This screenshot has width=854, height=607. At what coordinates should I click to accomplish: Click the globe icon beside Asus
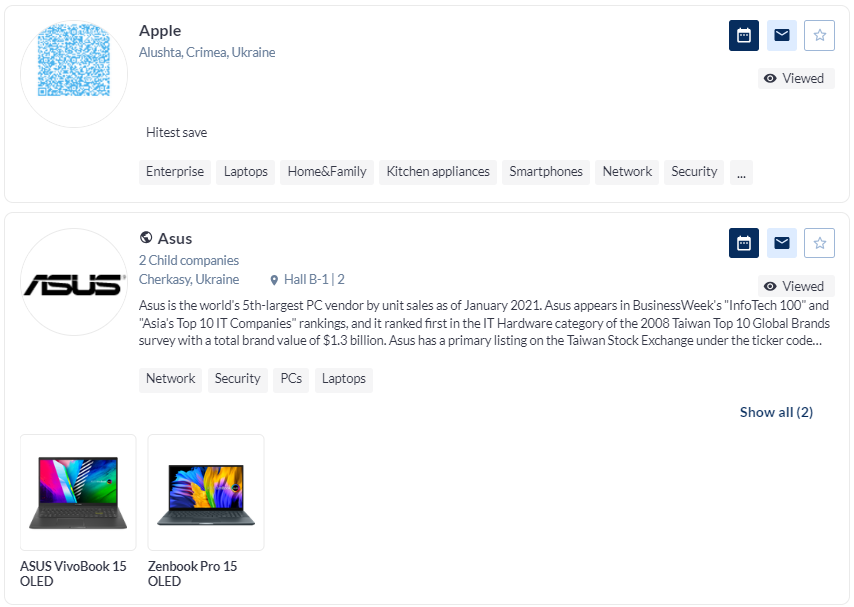coord(146,238)
